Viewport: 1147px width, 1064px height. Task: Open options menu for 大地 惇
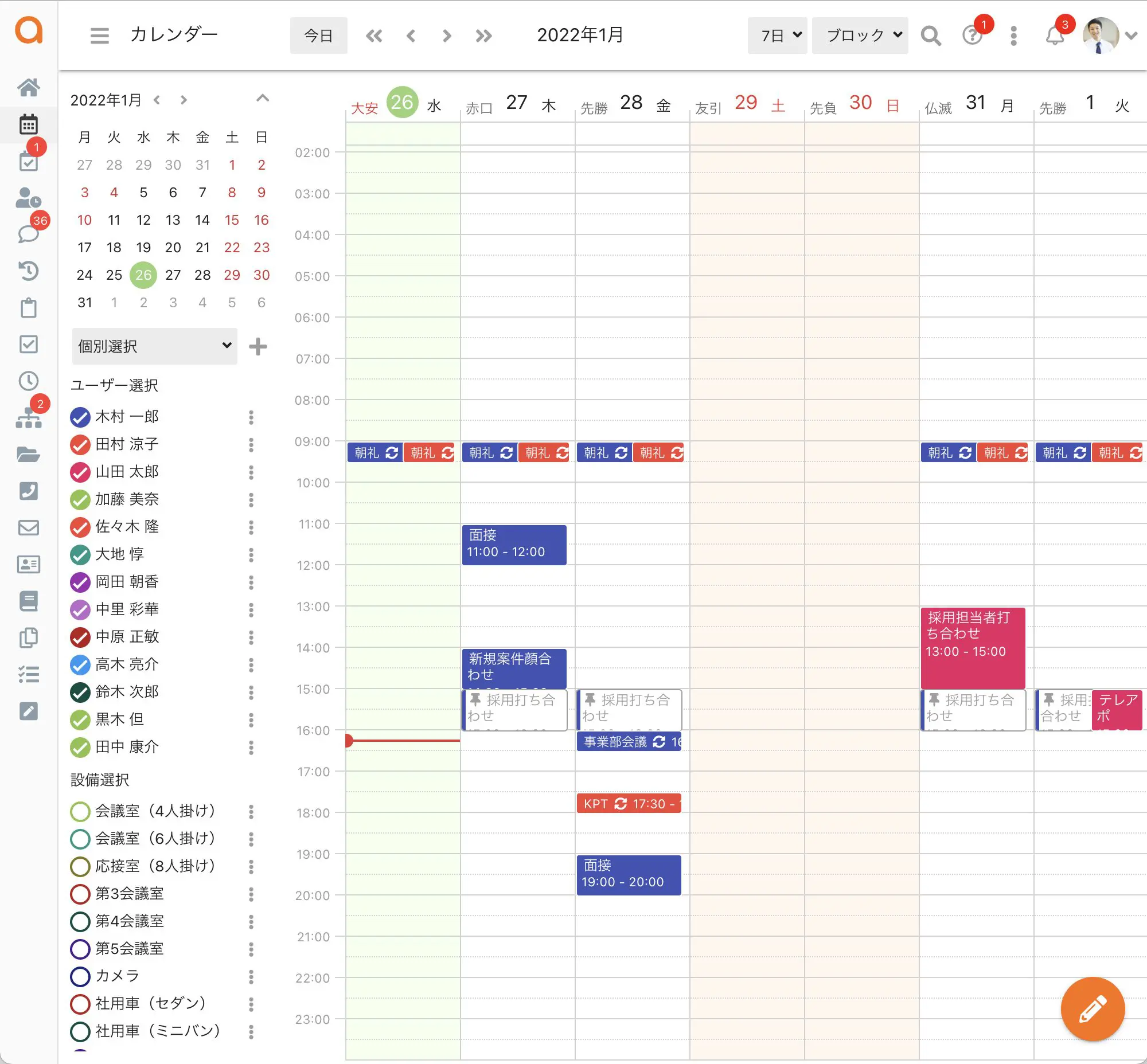pyautogui.click(x=251, y=554)
